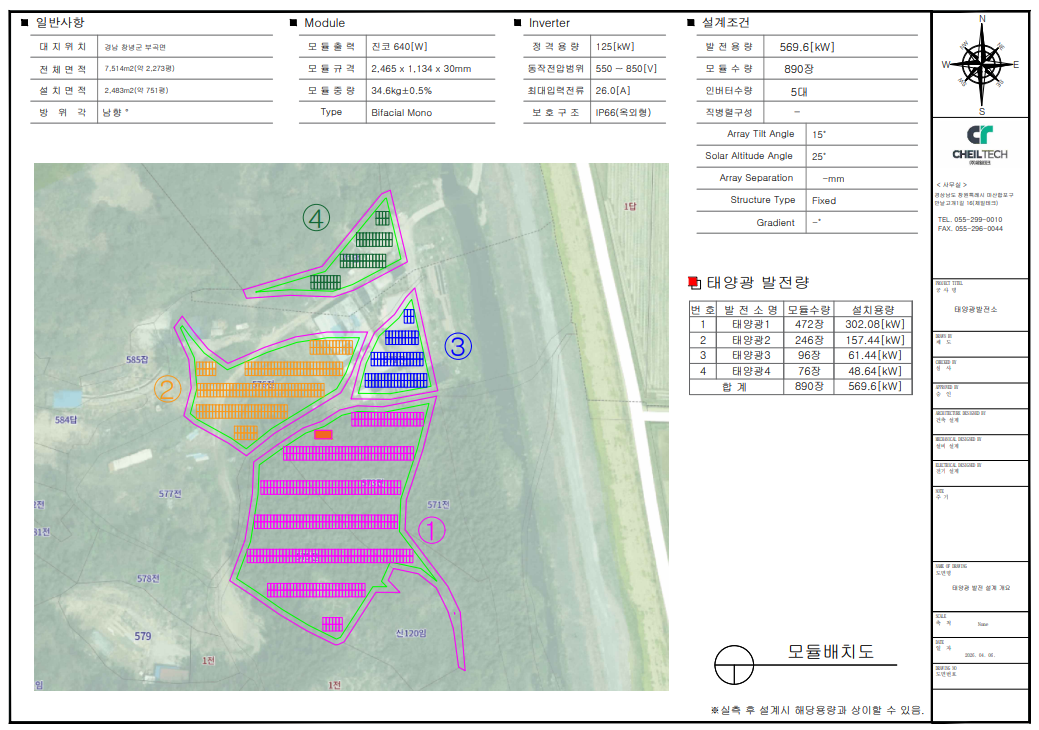Click the north compass rose symbol
Screen dimensions: 1039x730
tap(980, 64)
